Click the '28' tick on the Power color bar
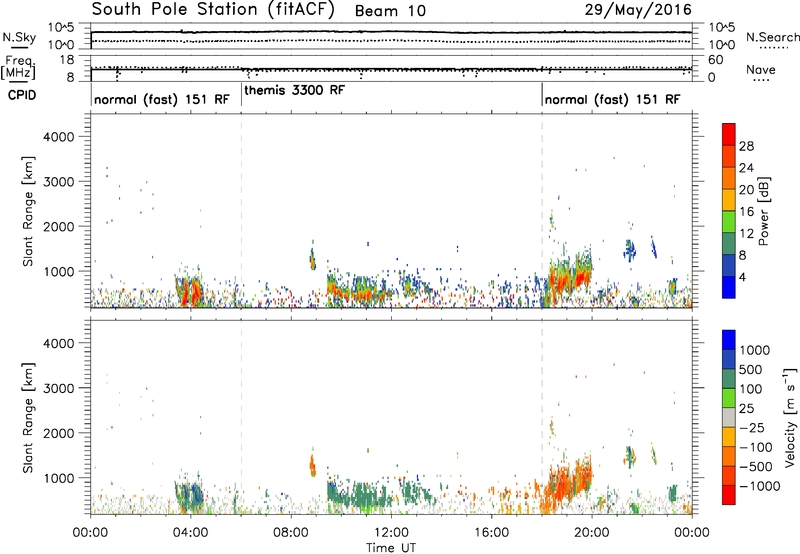The height and width of the screenshot is (554, 800). point(746,146)
